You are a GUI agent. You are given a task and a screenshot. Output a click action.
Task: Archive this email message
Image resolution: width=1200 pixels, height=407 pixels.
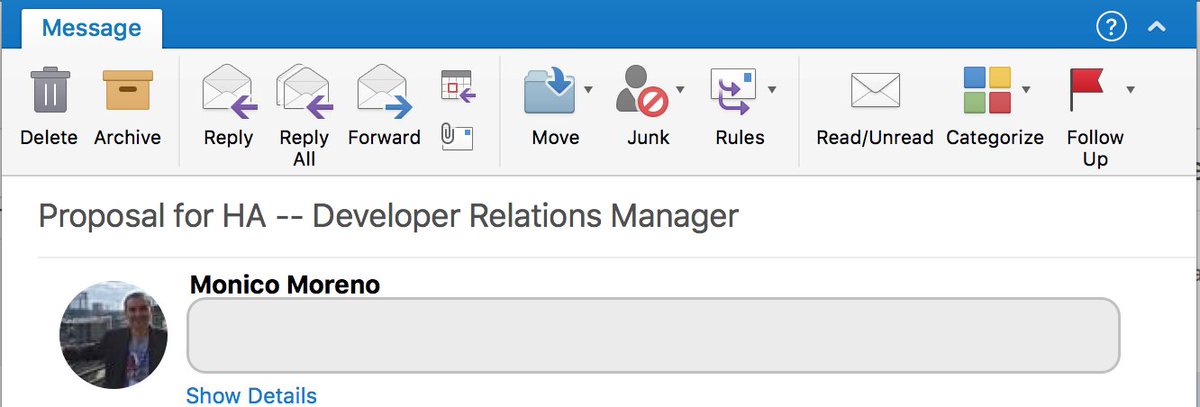click(x=128, y=107)
